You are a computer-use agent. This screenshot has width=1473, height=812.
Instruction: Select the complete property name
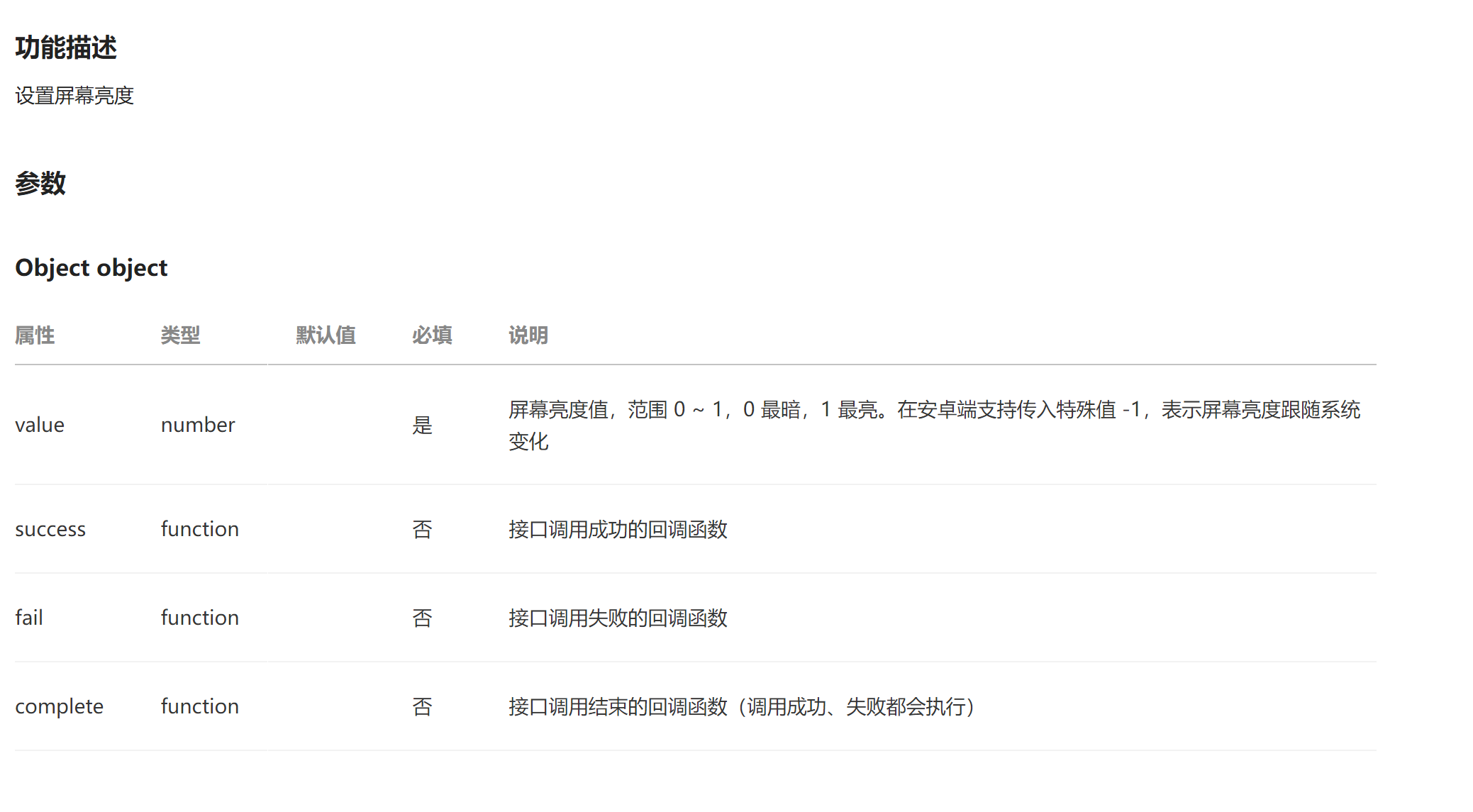click(59, 706)
